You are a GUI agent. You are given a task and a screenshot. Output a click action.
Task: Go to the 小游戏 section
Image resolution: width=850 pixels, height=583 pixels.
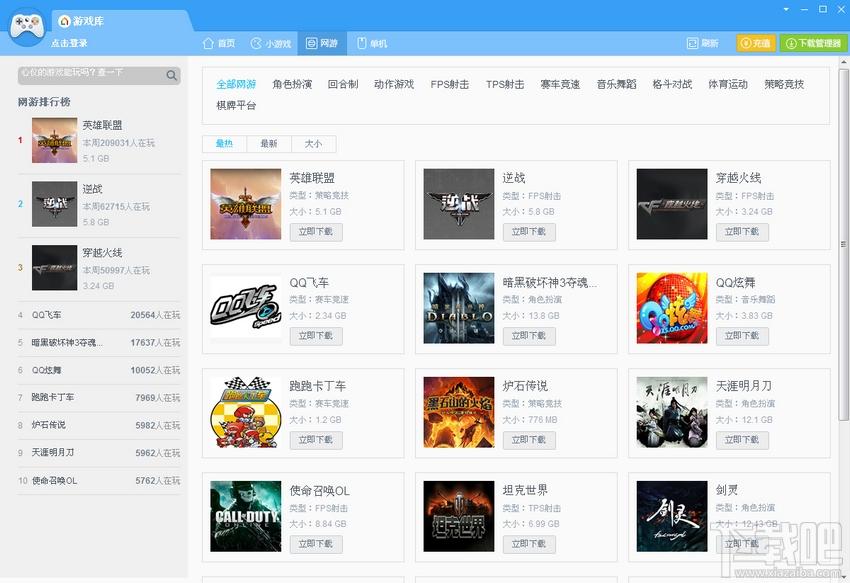(x=271, y=43)
